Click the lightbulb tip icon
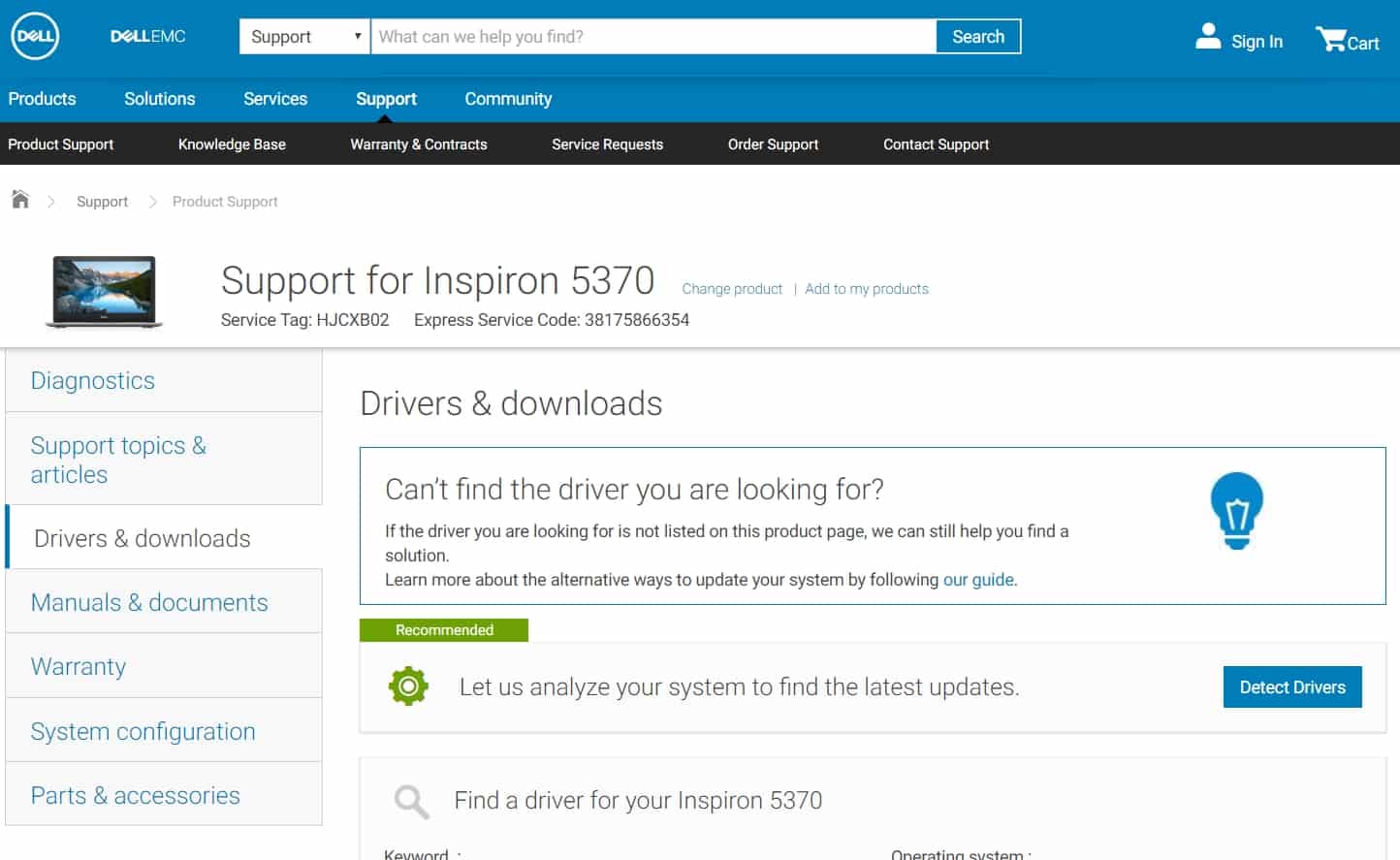Screen dimensions: 1400x860 (1236, 511)
